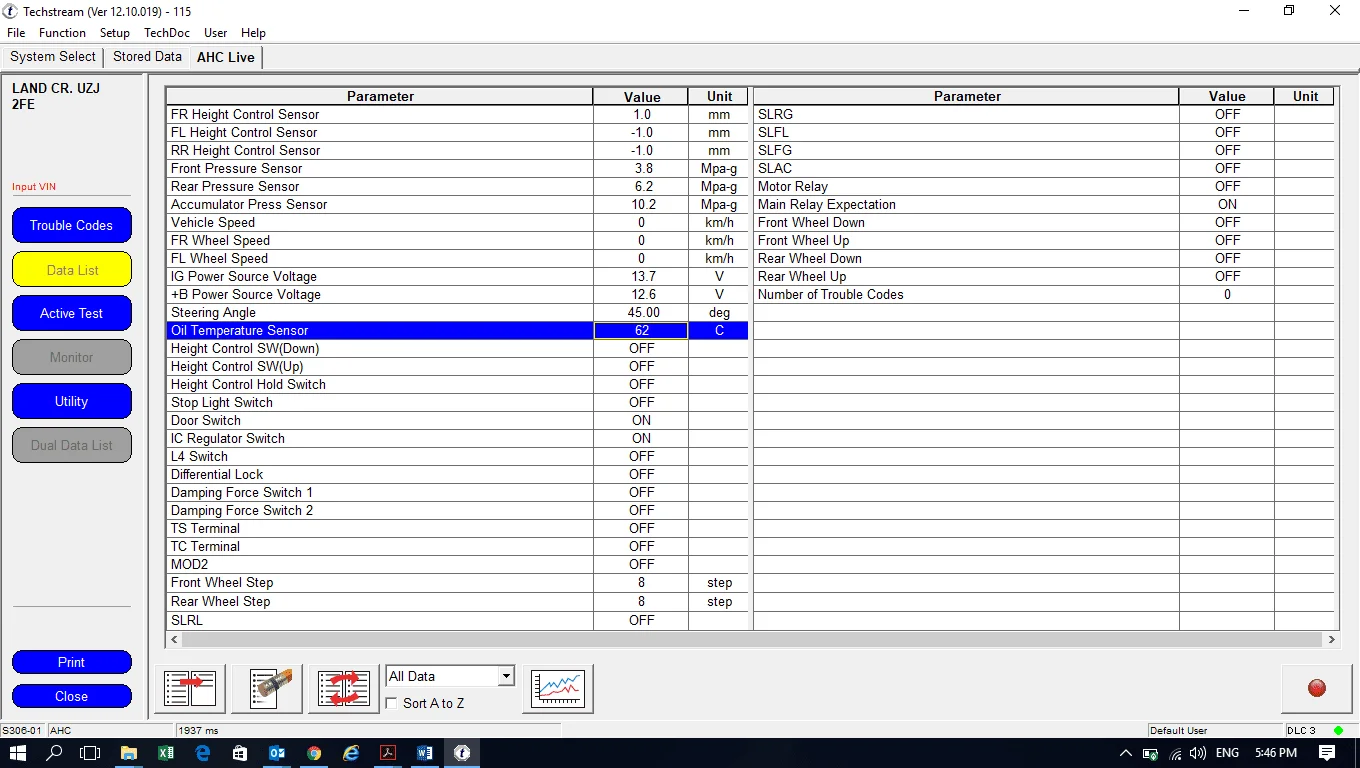Open the Windows notification center icon

tap(1327, 753)
